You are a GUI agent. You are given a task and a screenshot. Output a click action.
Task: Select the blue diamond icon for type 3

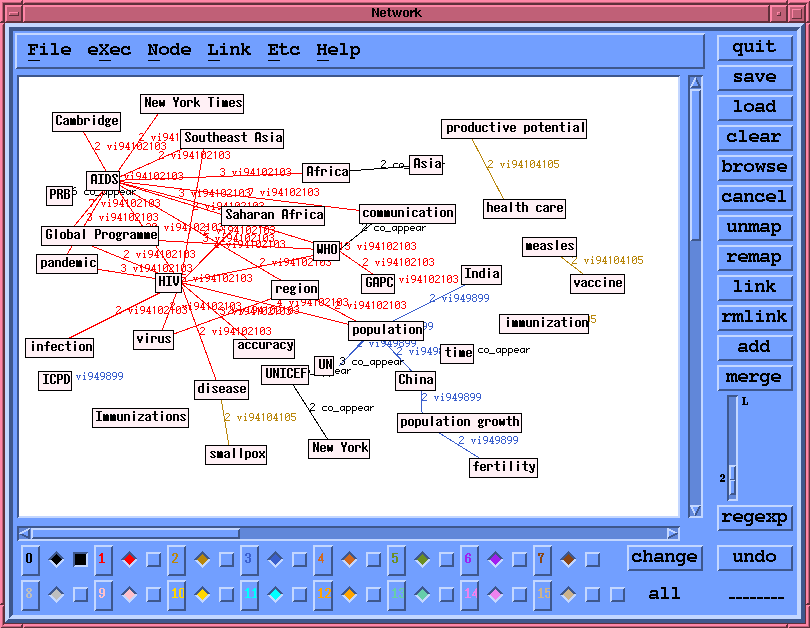click(275, 559)
